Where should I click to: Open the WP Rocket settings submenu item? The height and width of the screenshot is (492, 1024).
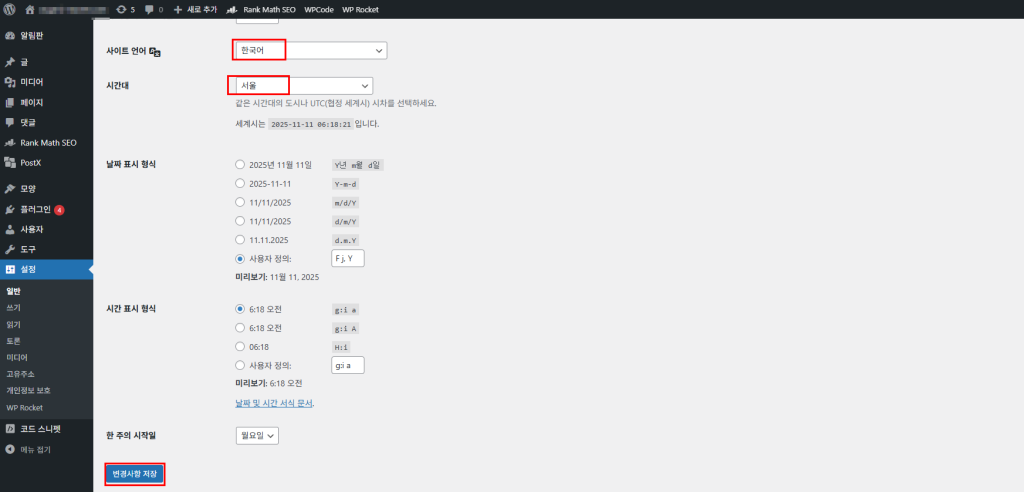click(24, 408)
